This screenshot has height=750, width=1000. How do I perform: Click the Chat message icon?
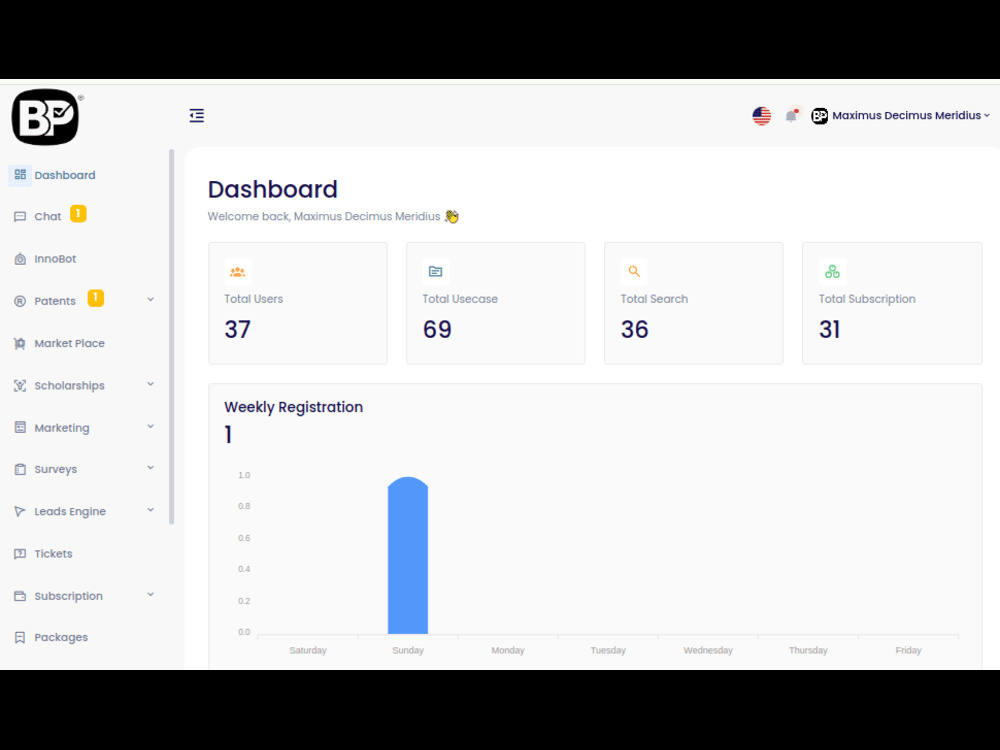click(20, 217)
